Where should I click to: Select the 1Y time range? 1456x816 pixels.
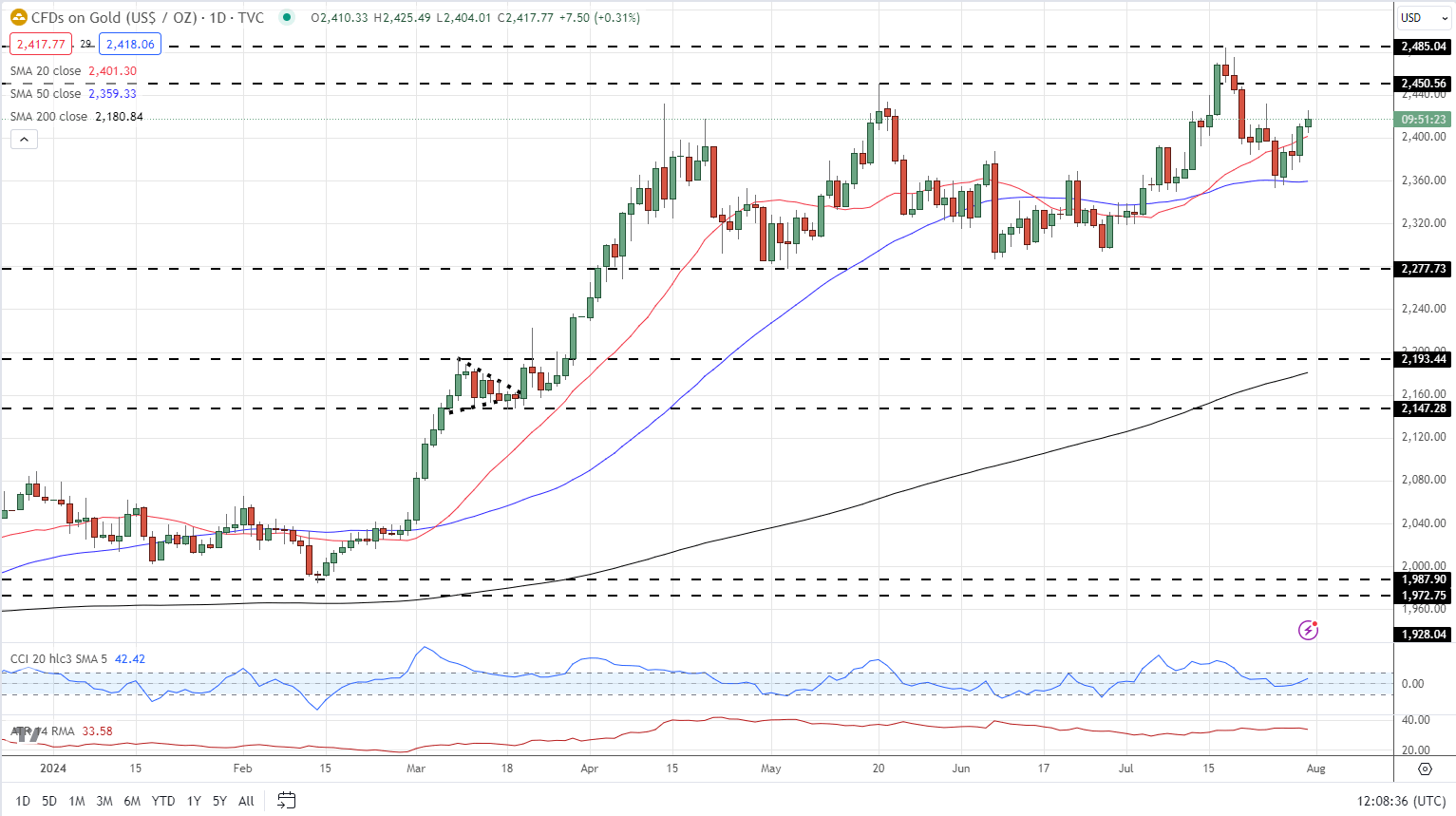coord(194,801)
